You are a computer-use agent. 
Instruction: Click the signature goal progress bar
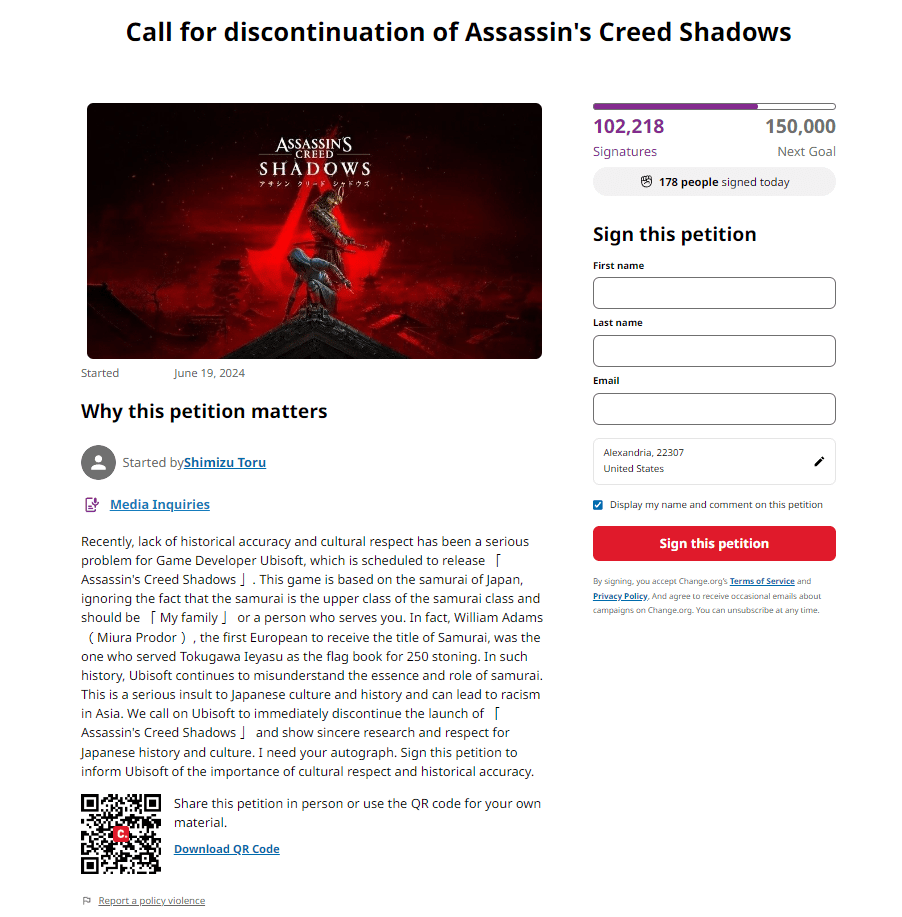[x=714, y=106]
